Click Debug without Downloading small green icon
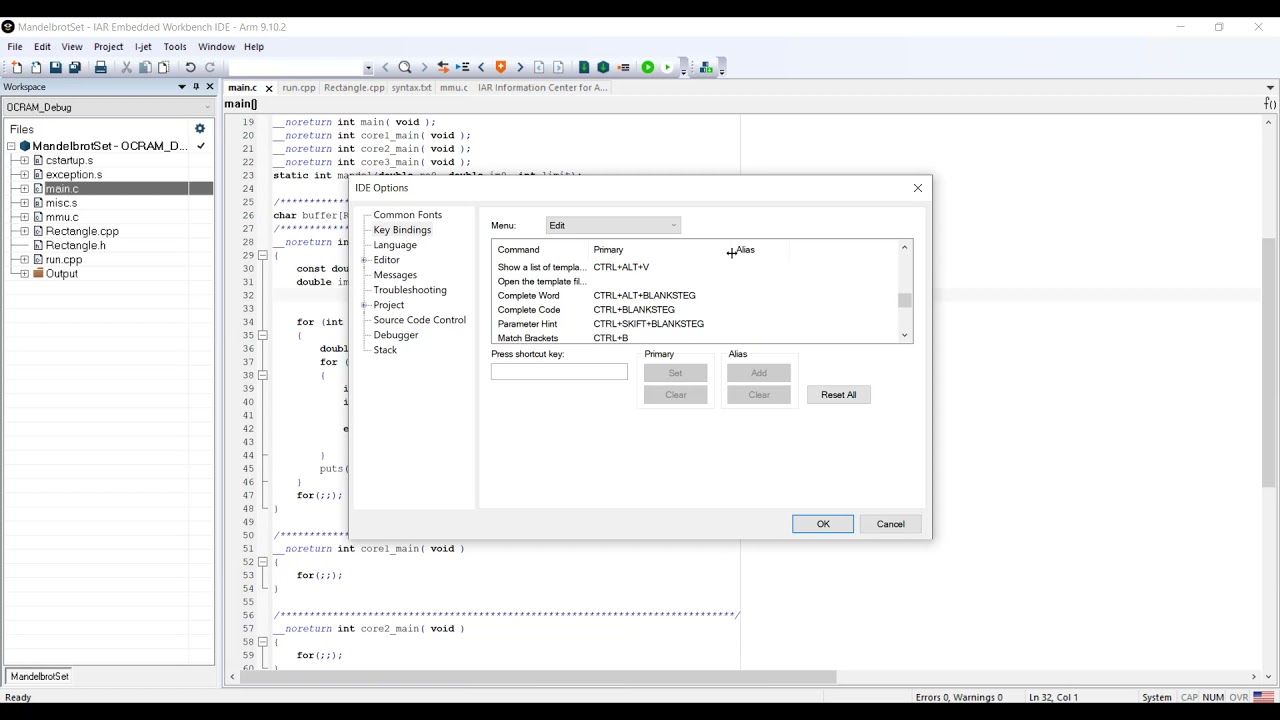 tap(668, 67)
